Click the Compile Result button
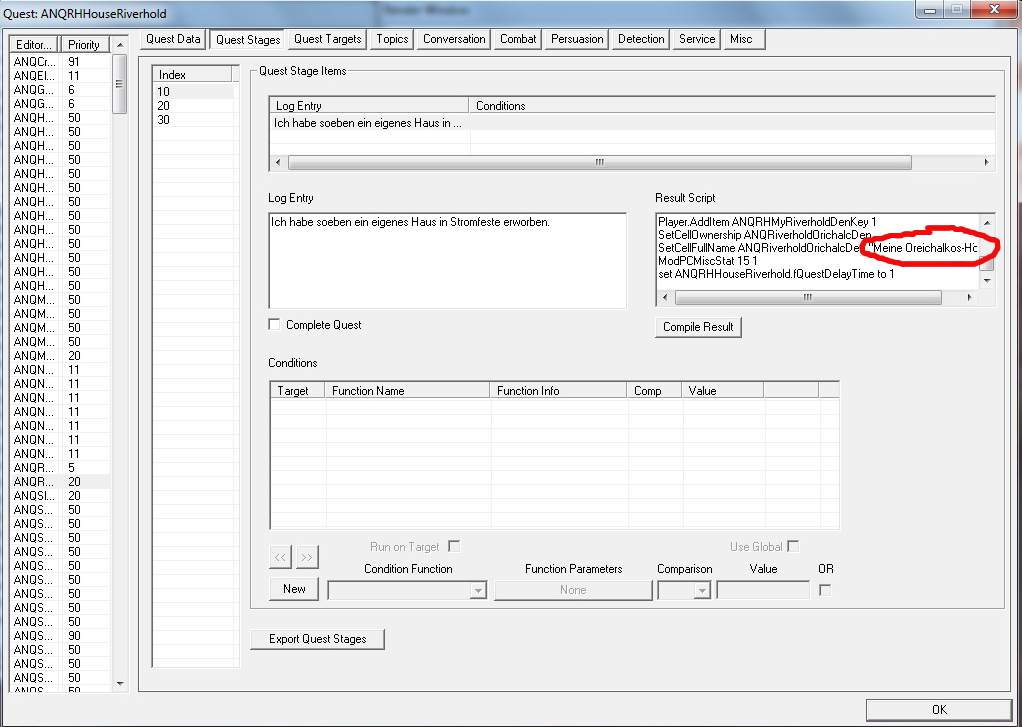 (698, 327)
